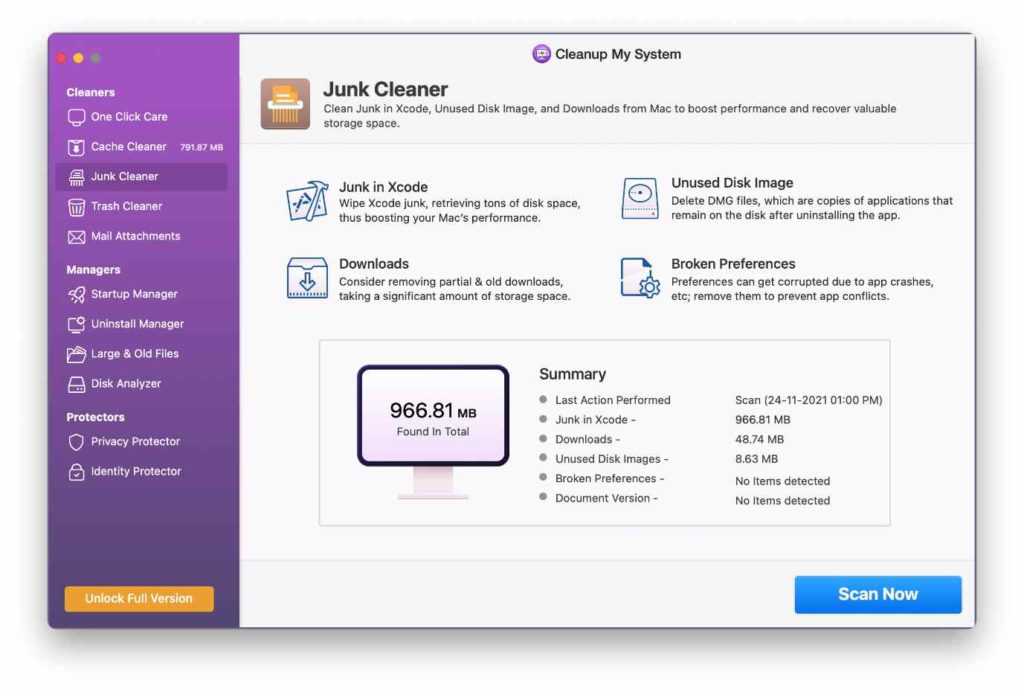Click the Summary heading
This screenshot has width=1024, height=692.
click(573, 374)
